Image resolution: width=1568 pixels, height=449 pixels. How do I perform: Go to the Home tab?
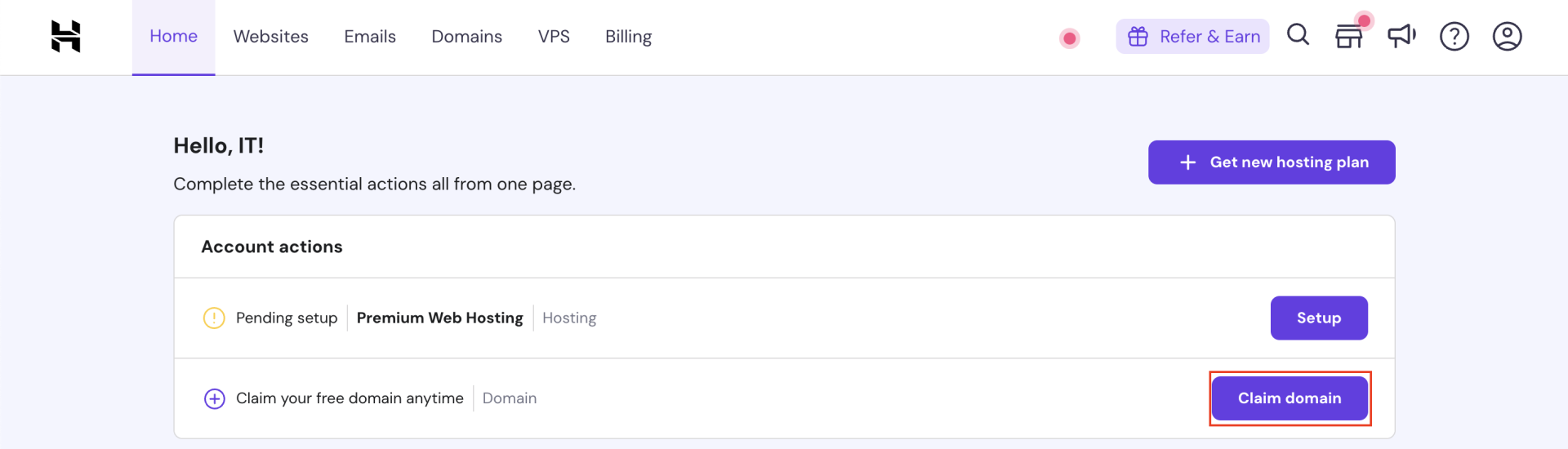(173, 37)
